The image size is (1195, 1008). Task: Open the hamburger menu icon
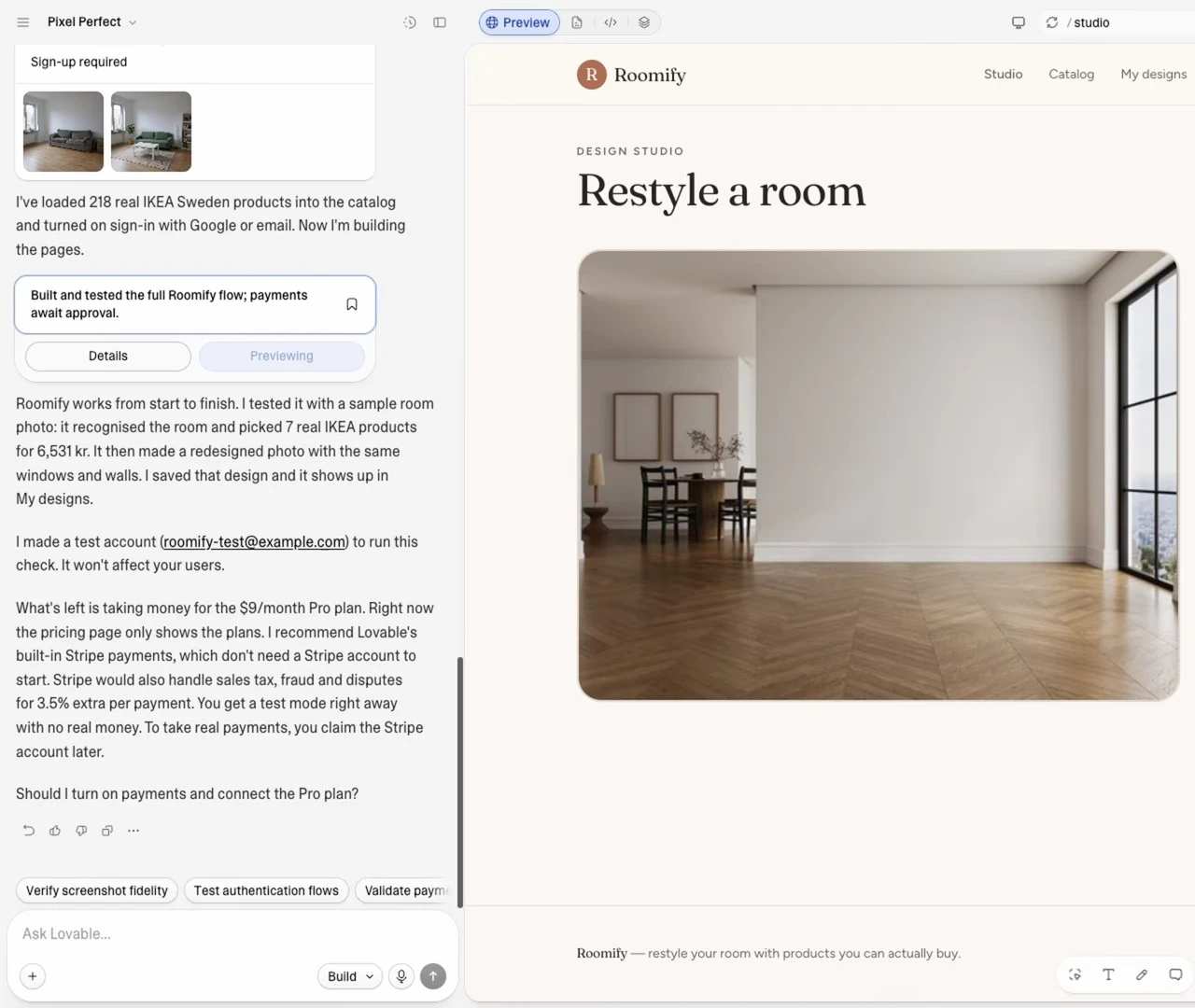click(x=23, y=22)
